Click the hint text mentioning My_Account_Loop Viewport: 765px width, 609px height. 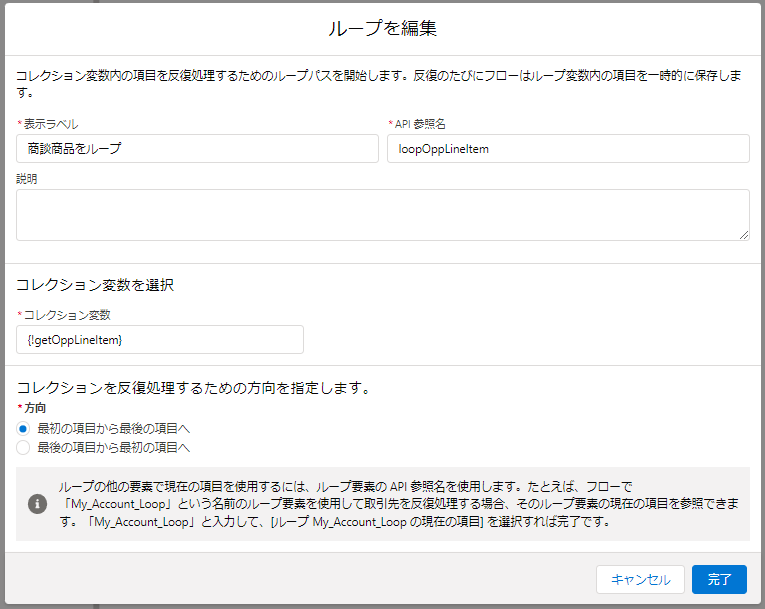point(399,504)
